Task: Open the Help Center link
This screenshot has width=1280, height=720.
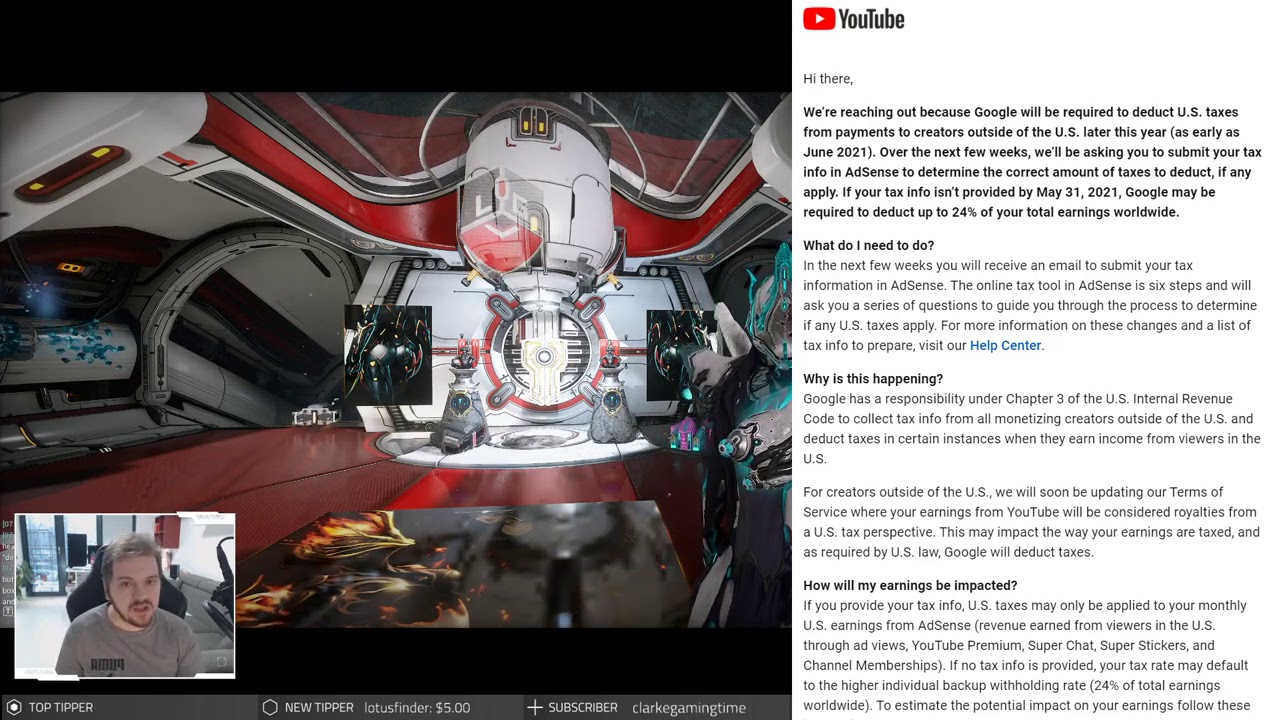Action: (x=1005, y=345)
